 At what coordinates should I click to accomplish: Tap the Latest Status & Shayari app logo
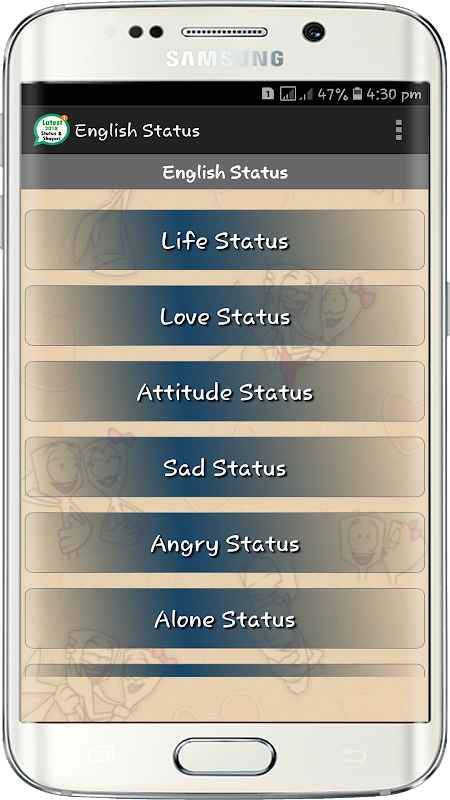point(51,130)
